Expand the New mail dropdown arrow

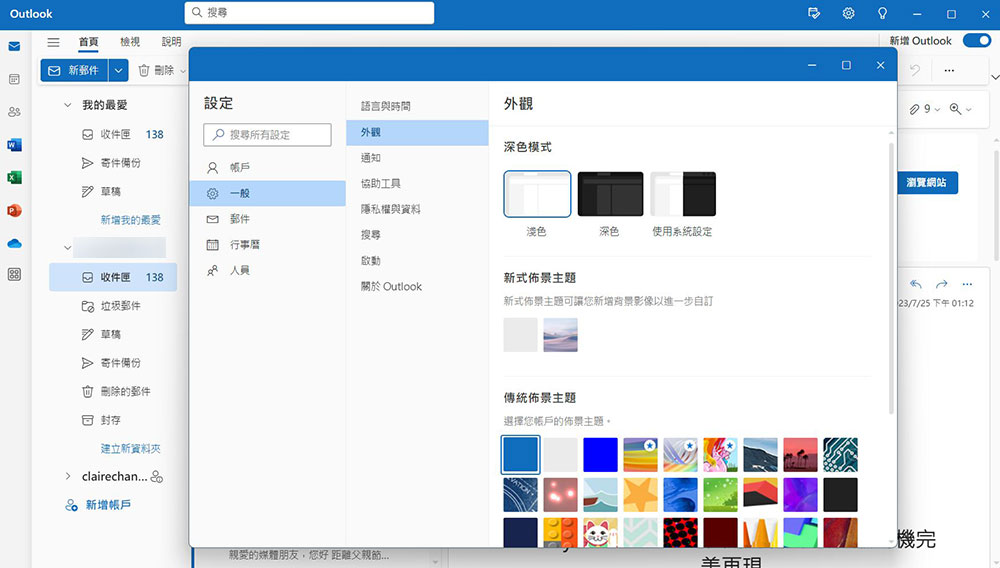click(119, 70)
